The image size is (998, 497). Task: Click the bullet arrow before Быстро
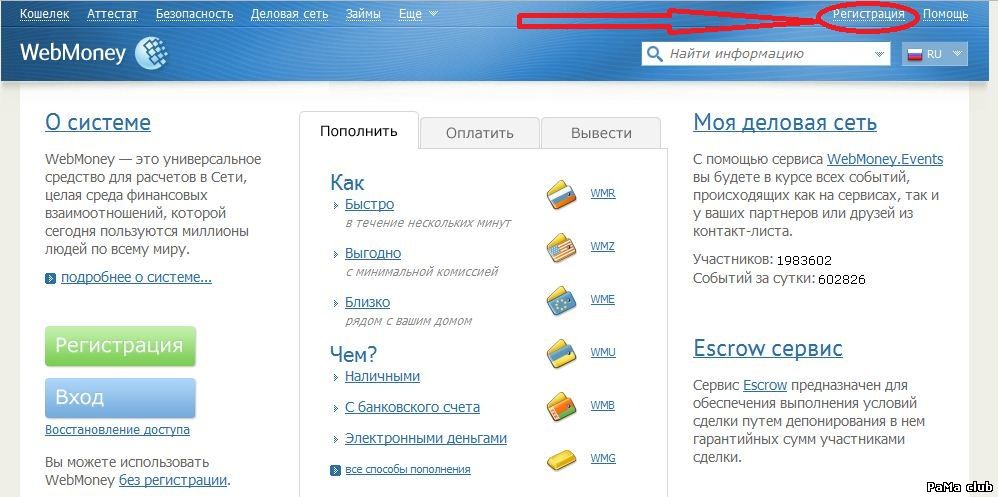[x=336, y=206]
